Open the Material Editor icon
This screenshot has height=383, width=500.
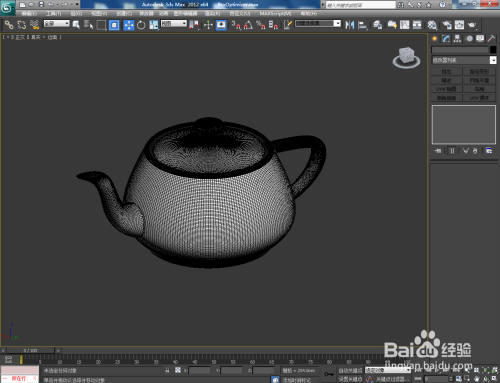[432, 25]
